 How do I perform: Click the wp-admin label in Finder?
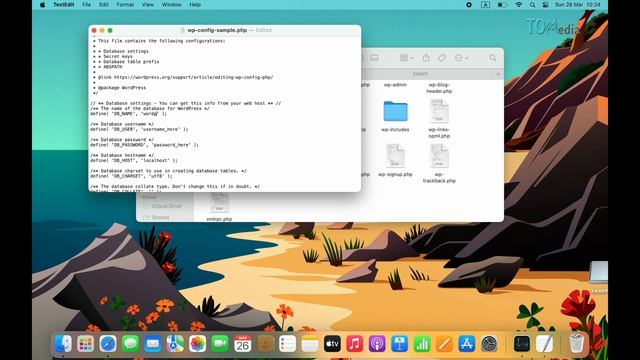395,85
